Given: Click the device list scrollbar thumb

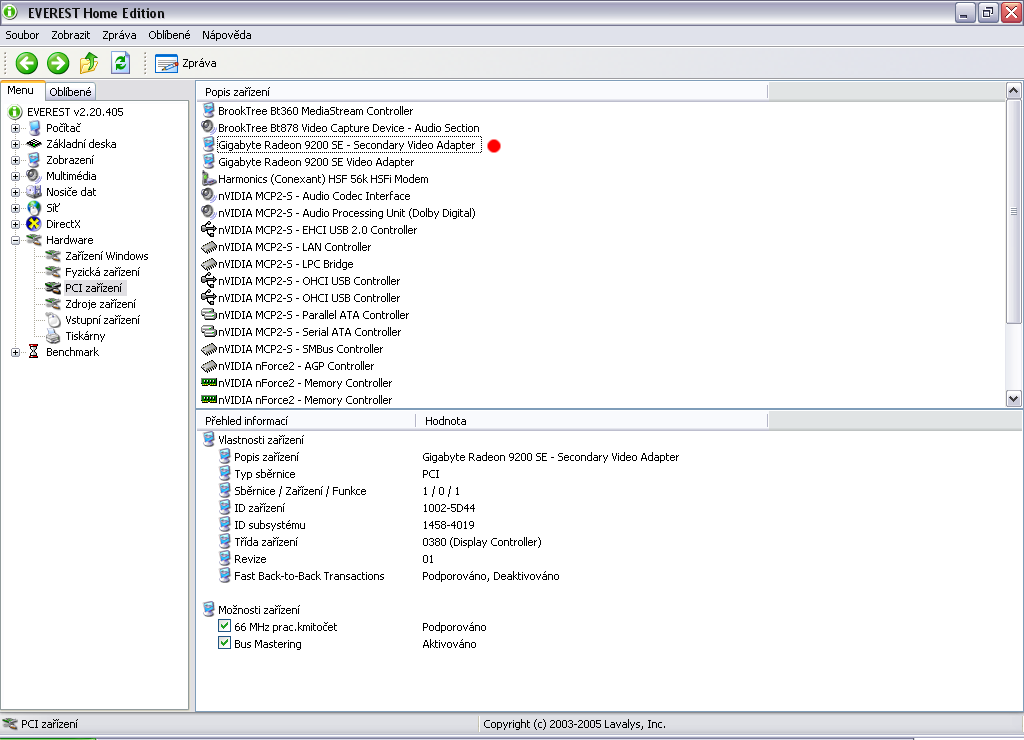Looking at the screenshot, I should 1014,211.
